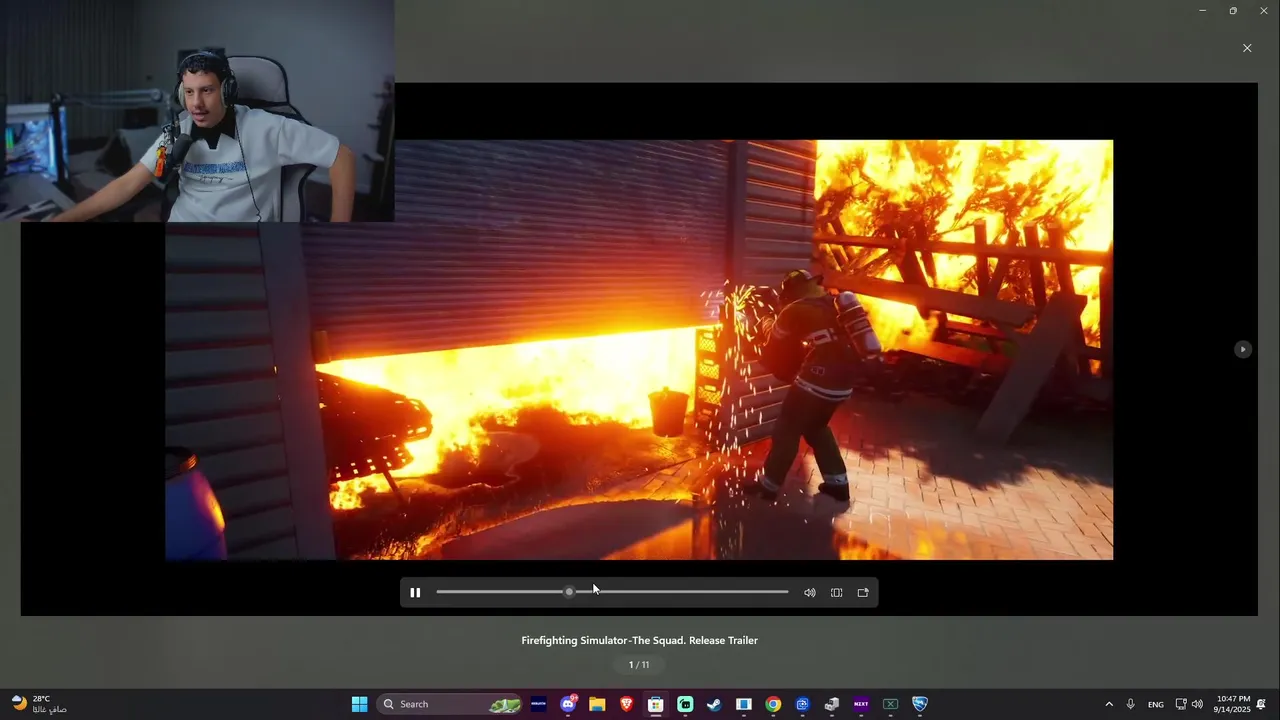1280x720 pixels.
Task: Open the blue round app after Chrome
Action: click(x=802, y=704)
